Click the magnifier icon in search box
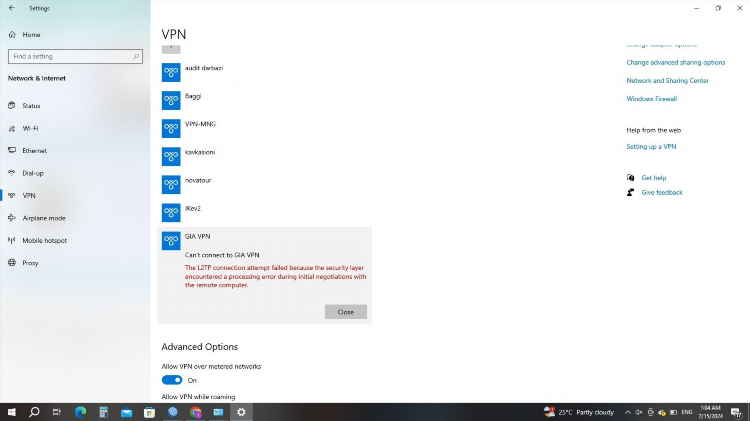 click(136, 56)
